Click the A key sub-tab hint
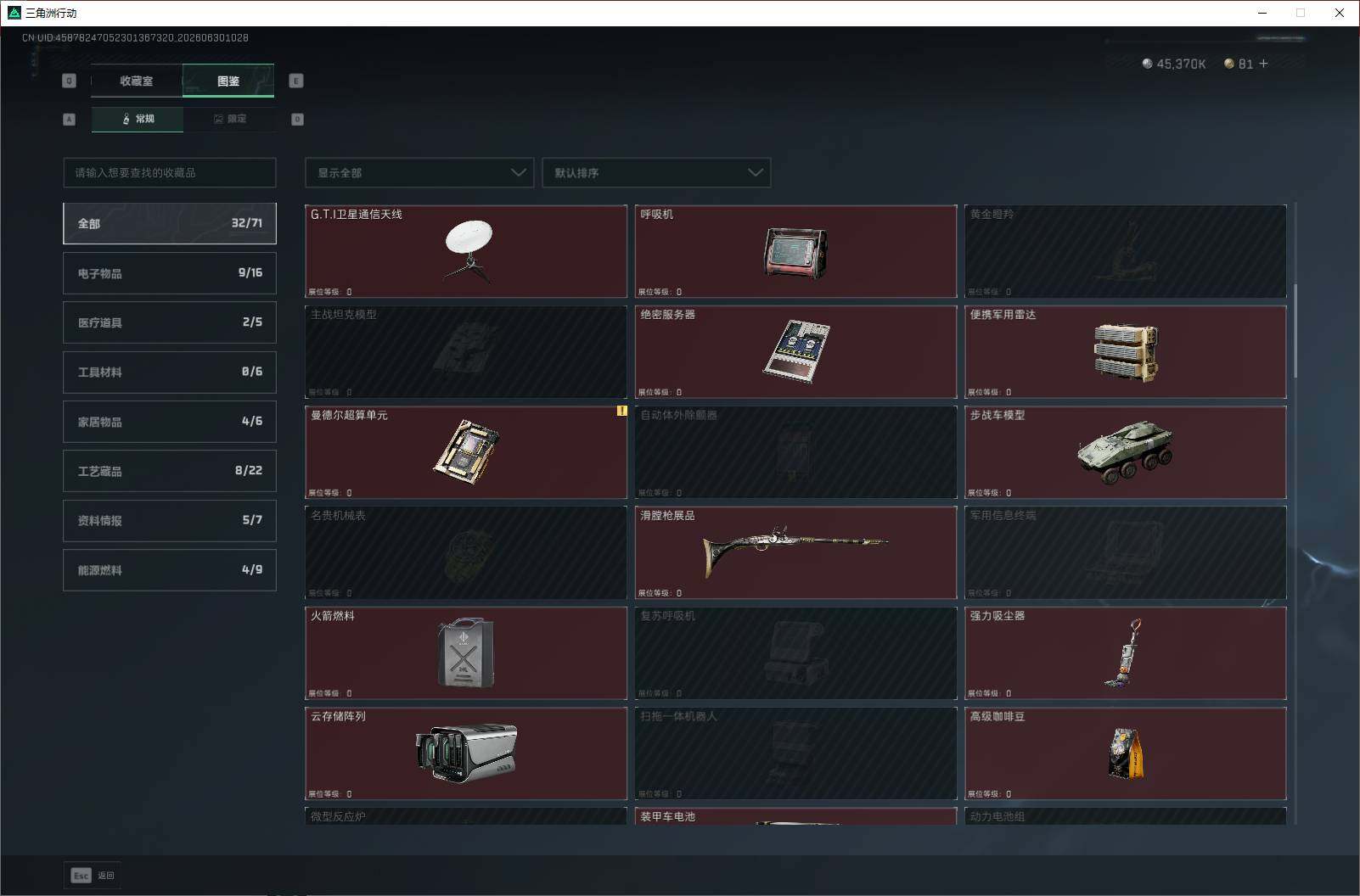 [x=70, y=119]
